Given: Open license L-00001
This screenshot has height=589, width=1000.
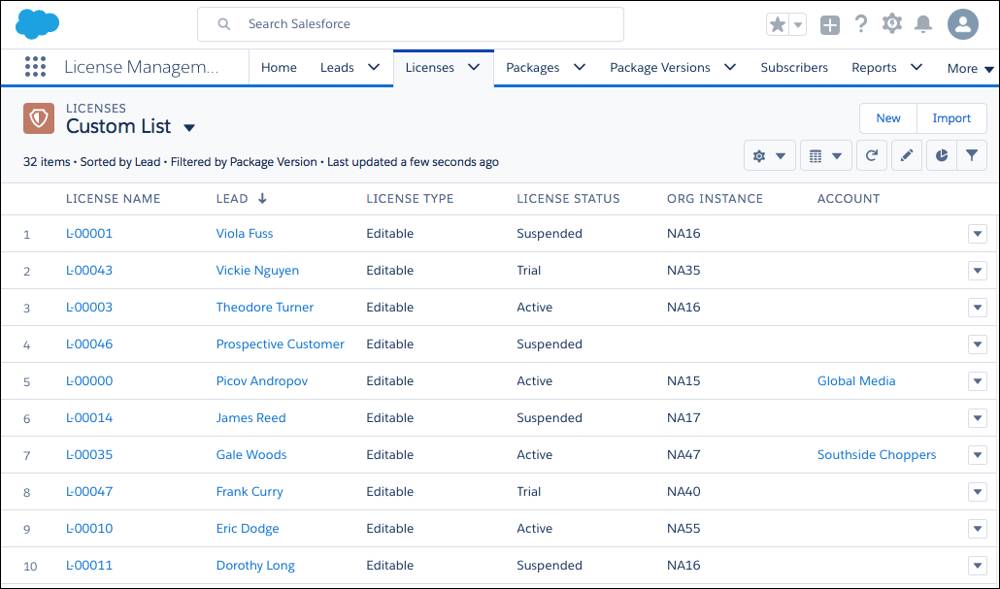Looking at the screenshot, I should (89, 233).
